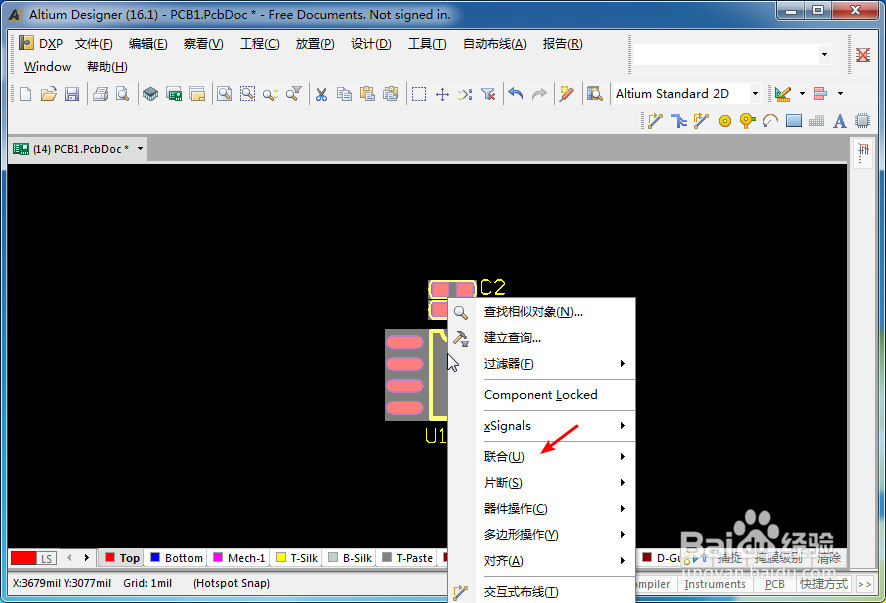The height and width of the screenshot is (603, 886).
Task: Open the 放置(P) menu
Action: click(x=315, y=44)
